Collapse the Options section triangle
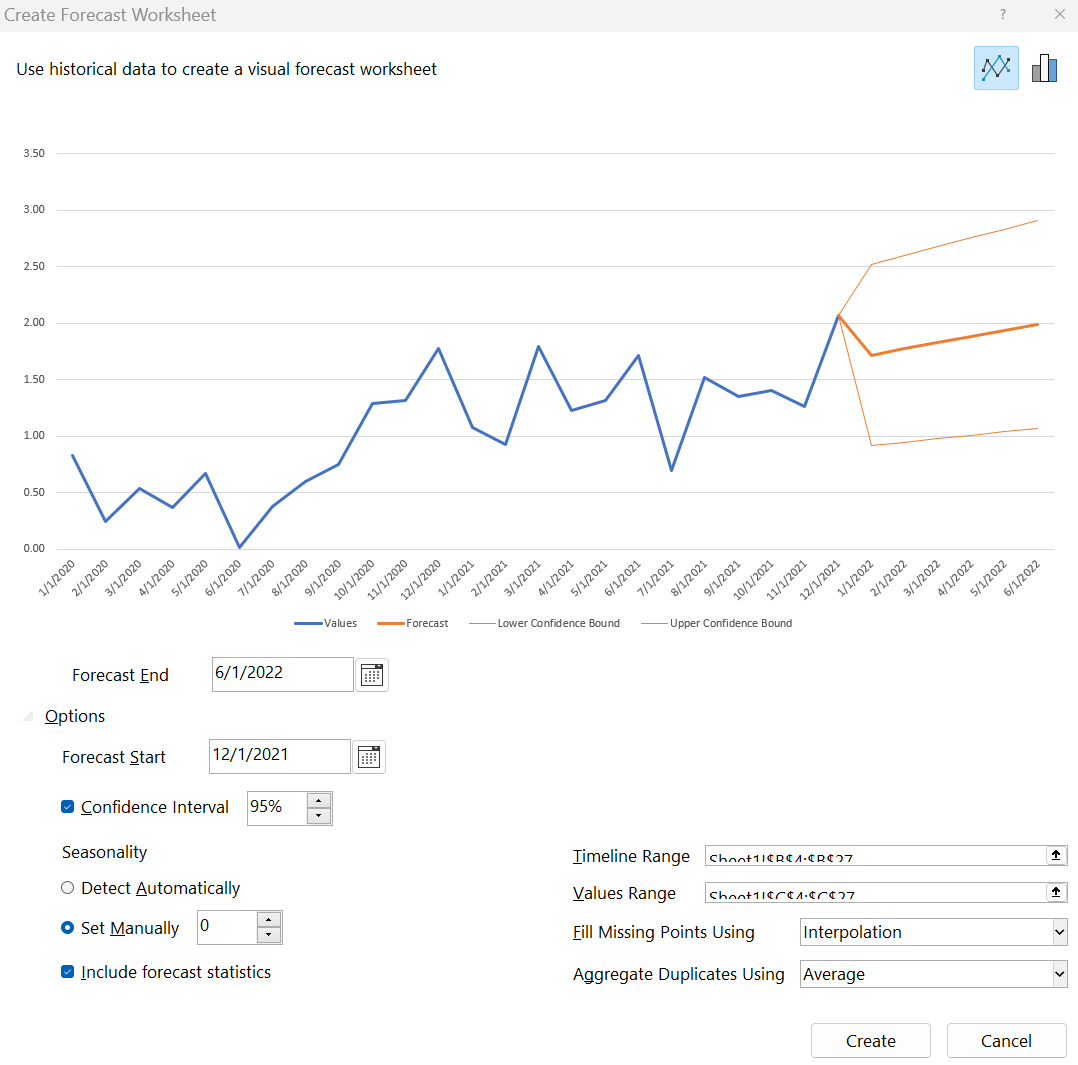This screenshot has width=1078, height=1065. pos(28,716)
